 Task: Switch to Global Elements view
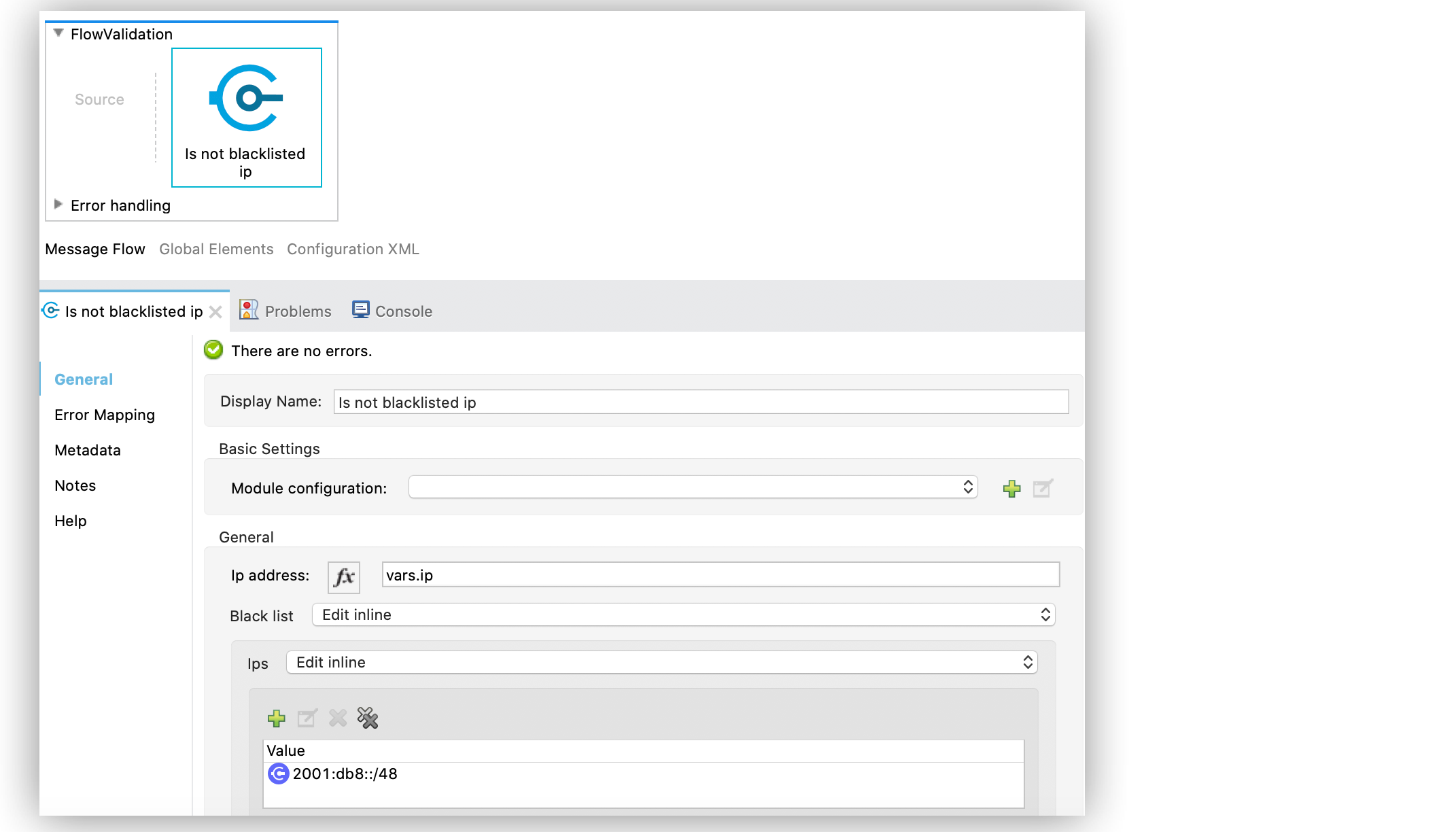point(216,249)
